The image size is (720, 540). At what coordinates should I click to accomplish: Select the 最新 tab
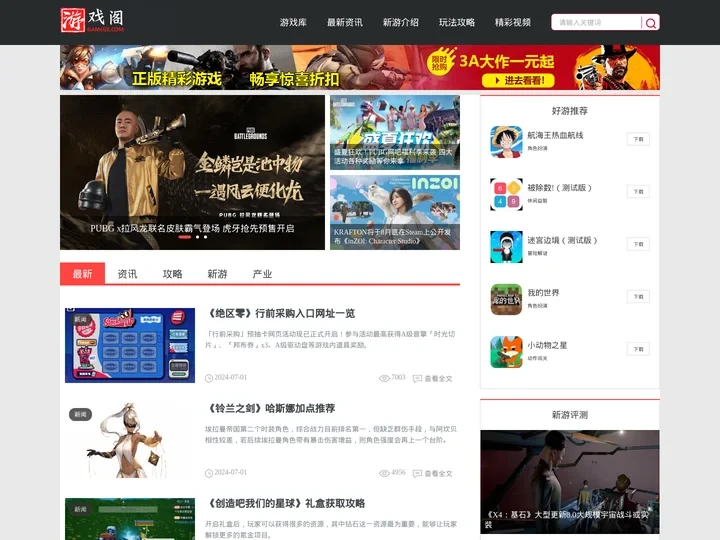pyautogui.click(x=82, y=274)
